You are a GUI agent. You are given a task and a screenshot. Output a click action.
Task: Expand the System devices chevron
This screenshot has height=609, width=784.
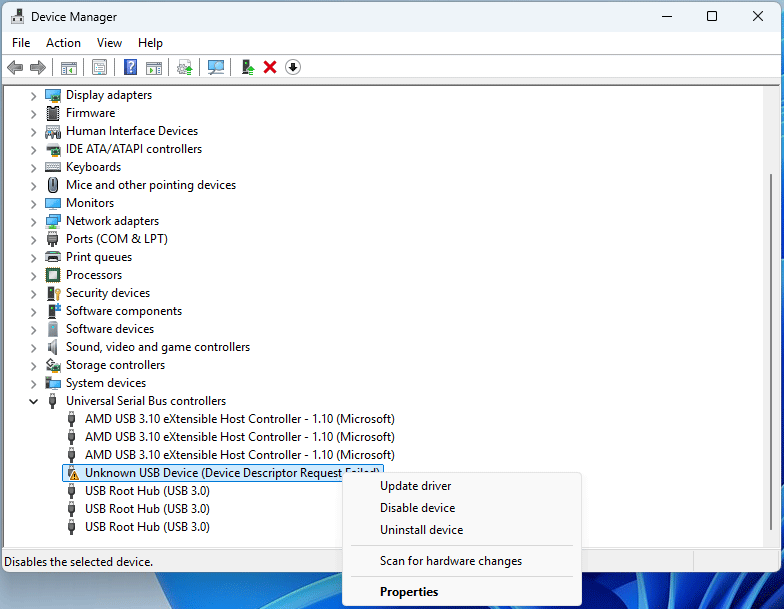[33, 384]
